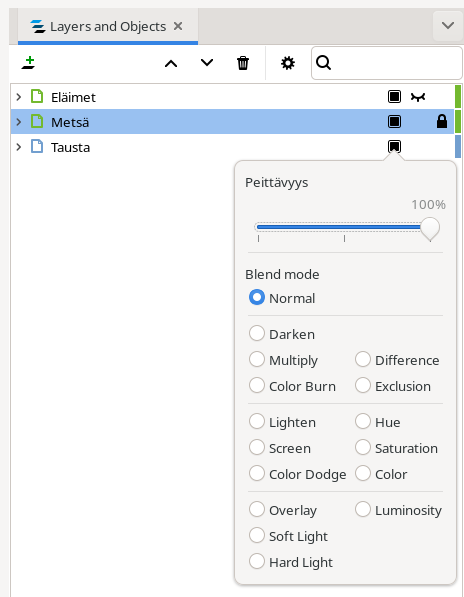
Task: Move the selected layer down using the down arrow
Action: click(x=207, y=63)
